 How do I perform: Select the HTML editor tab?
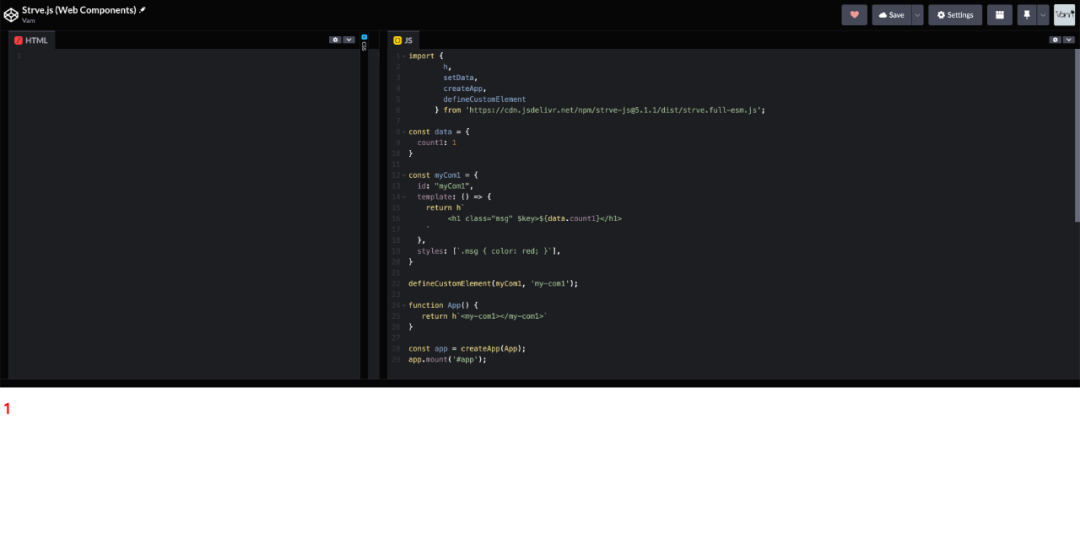tap(30, 40)
